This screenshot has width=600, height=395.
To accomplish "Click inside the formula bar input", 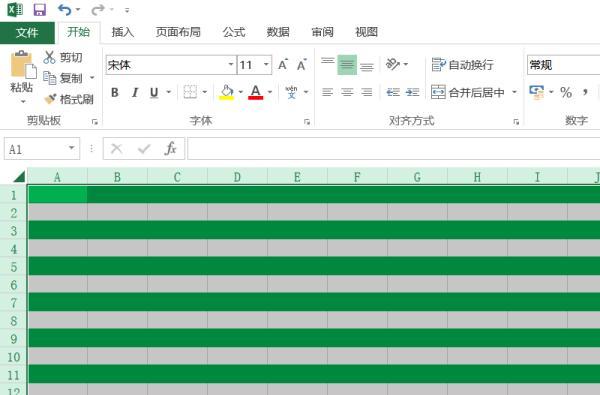I will 394,149.
